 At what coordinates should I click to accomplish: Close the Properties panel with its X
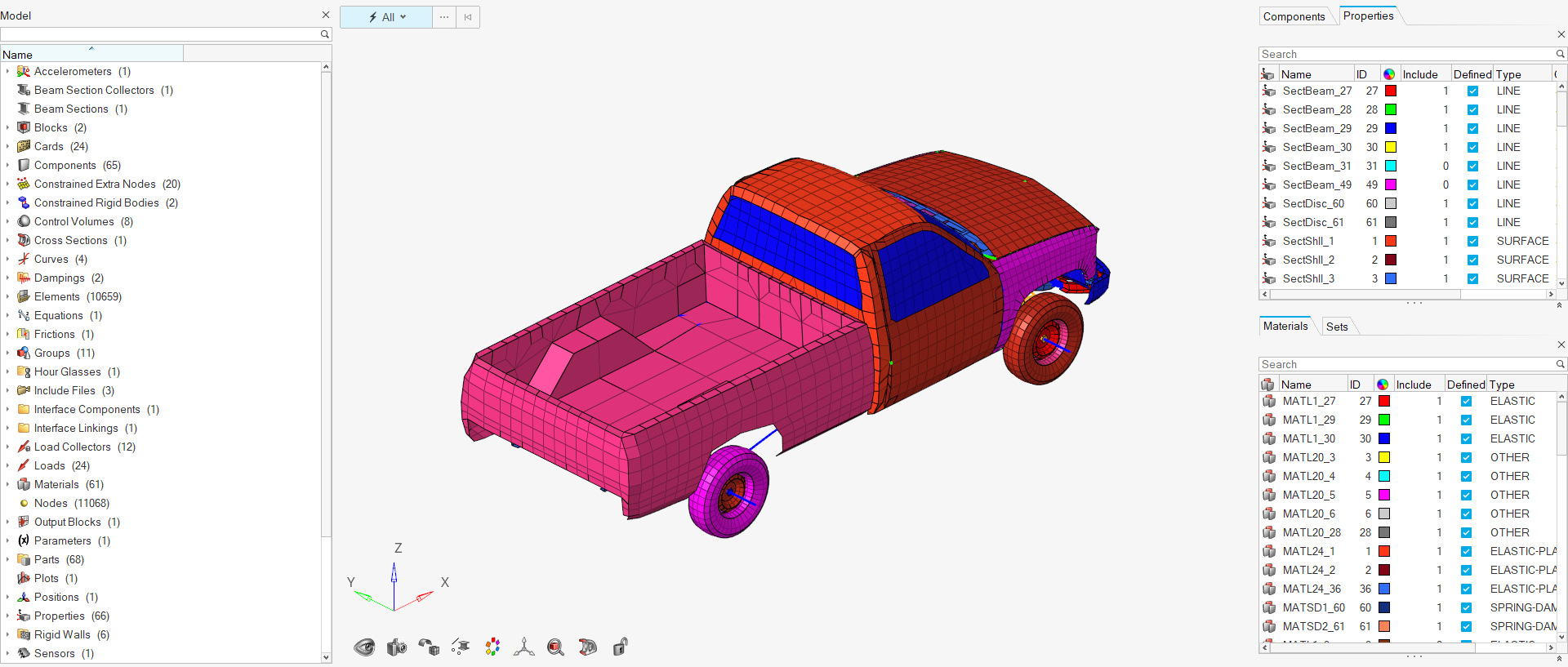point(1561,34)
